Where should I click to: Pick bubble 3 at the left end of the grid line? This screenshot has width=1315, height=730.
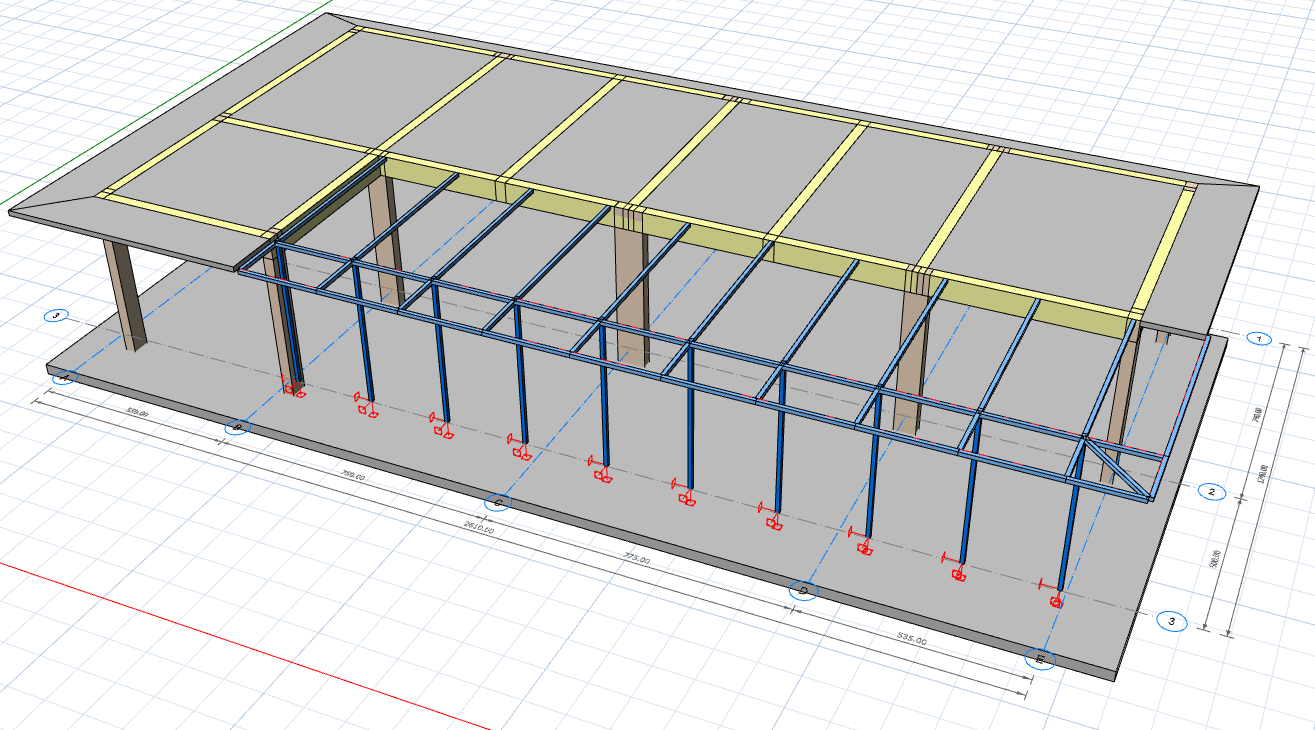[x=57, y=316]
